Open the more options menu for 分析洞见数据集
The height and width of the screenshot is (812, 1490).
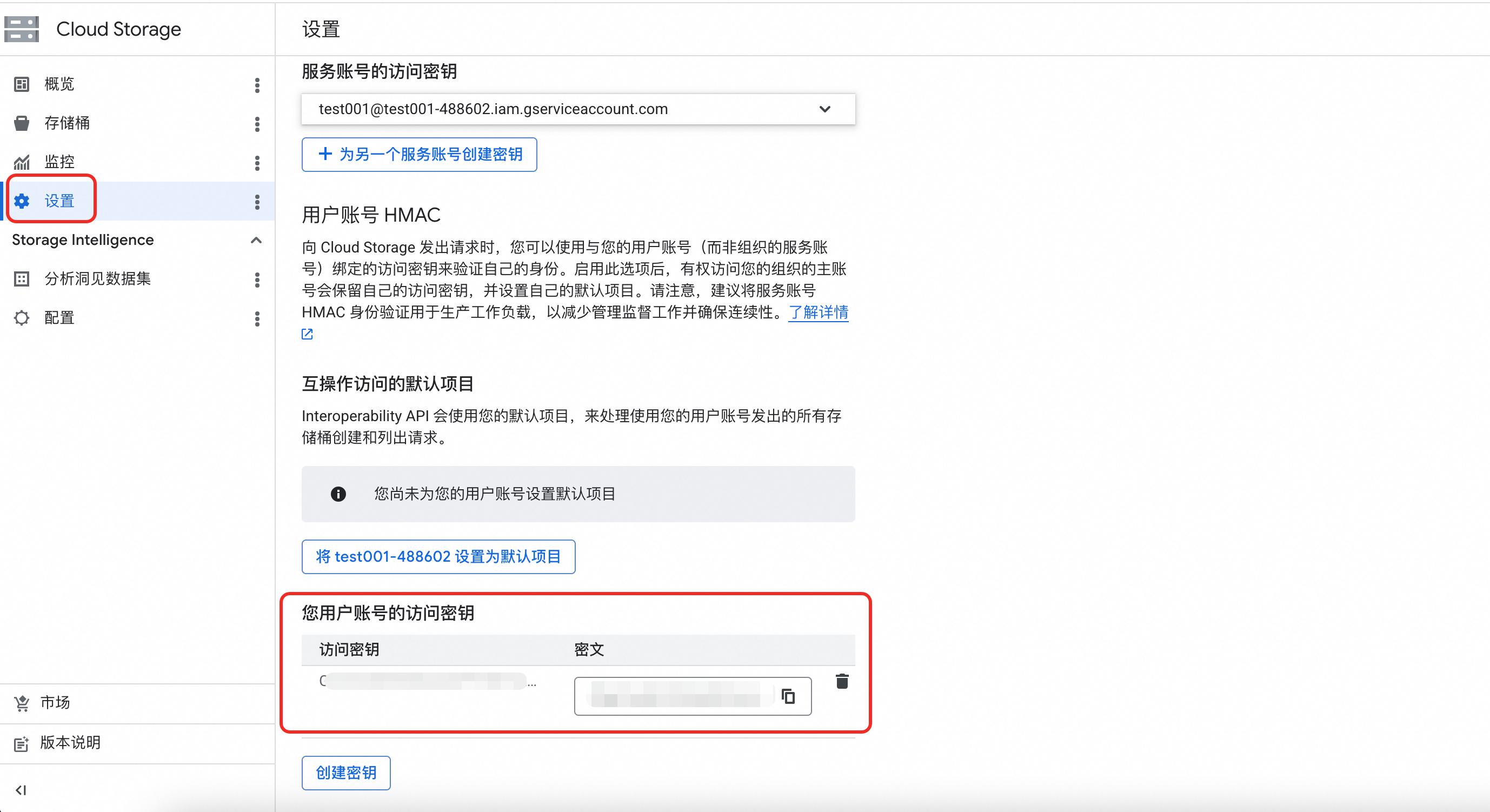pyautogui.click(x=257, y=279)
